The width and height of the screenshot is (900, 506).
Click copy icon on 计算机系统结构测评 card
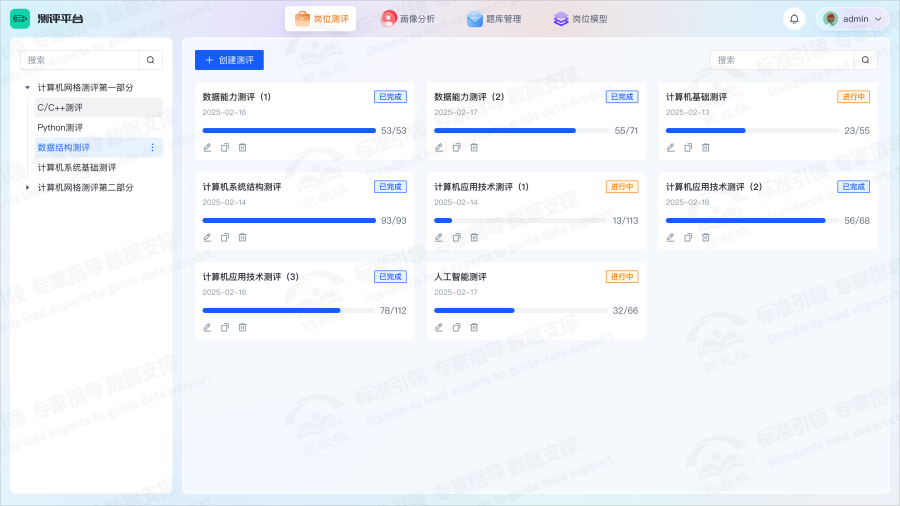click(225, 237)
